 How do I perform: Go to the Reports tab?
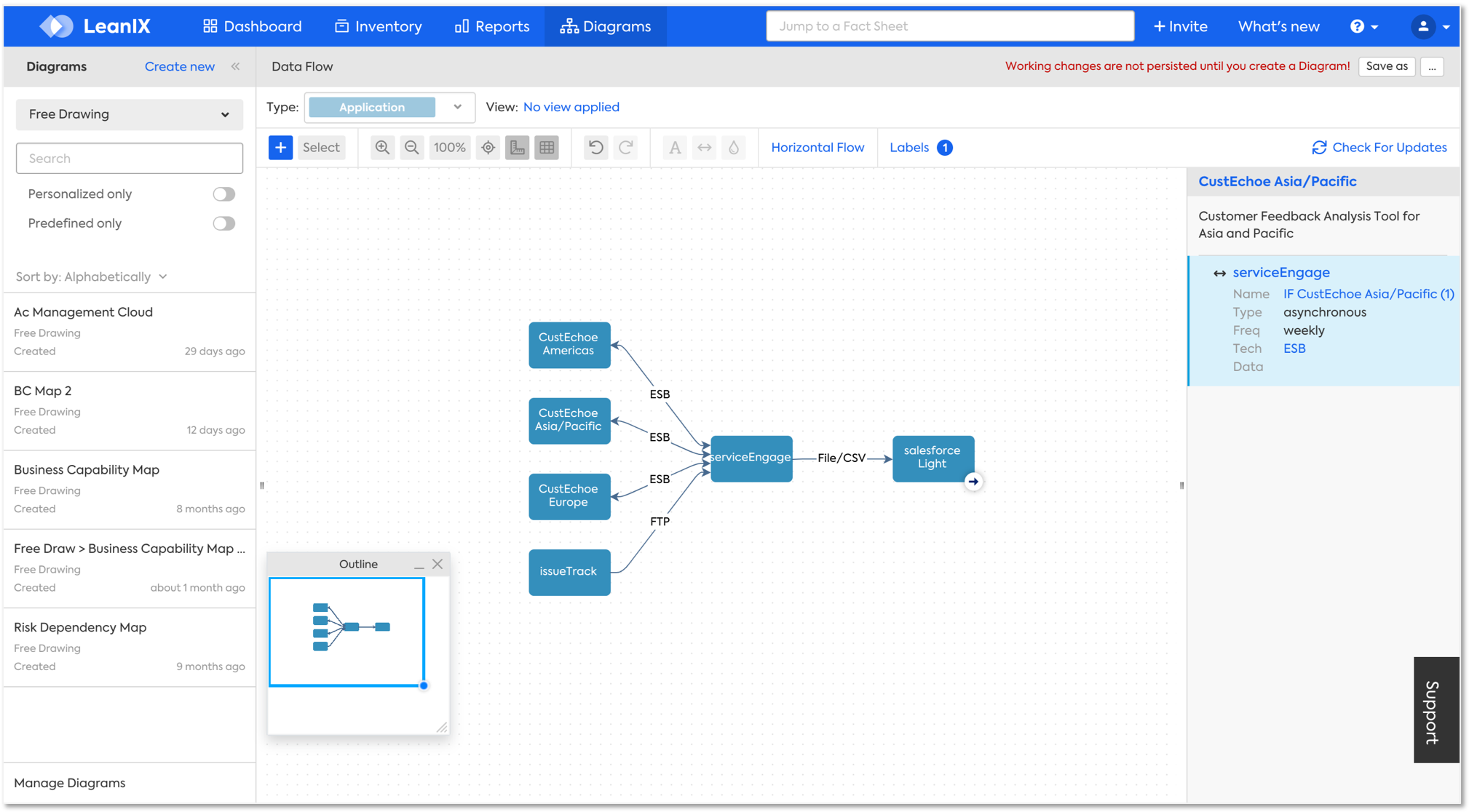tap(492, 26)
